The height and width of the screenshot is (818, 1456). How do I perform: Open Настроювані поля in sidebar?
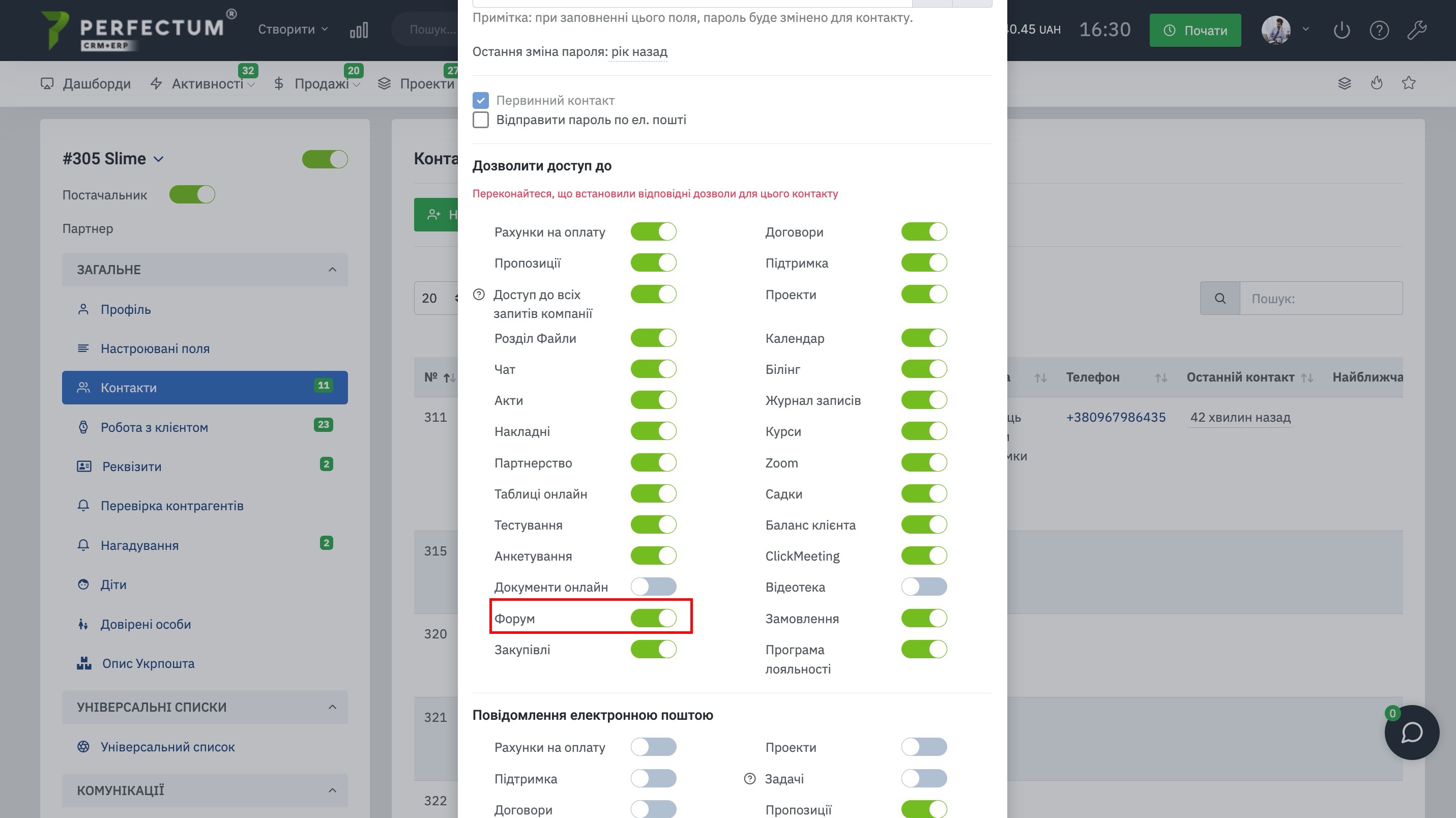155,348
